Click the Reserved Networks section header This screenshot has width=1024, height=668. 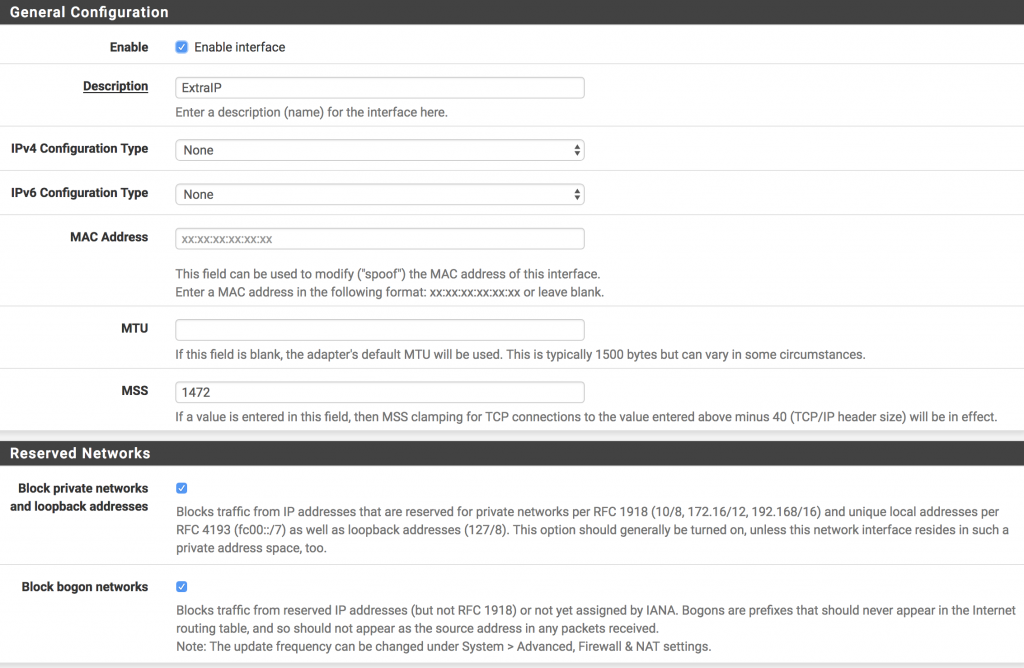pyautogui.click(x=512, y=453)
